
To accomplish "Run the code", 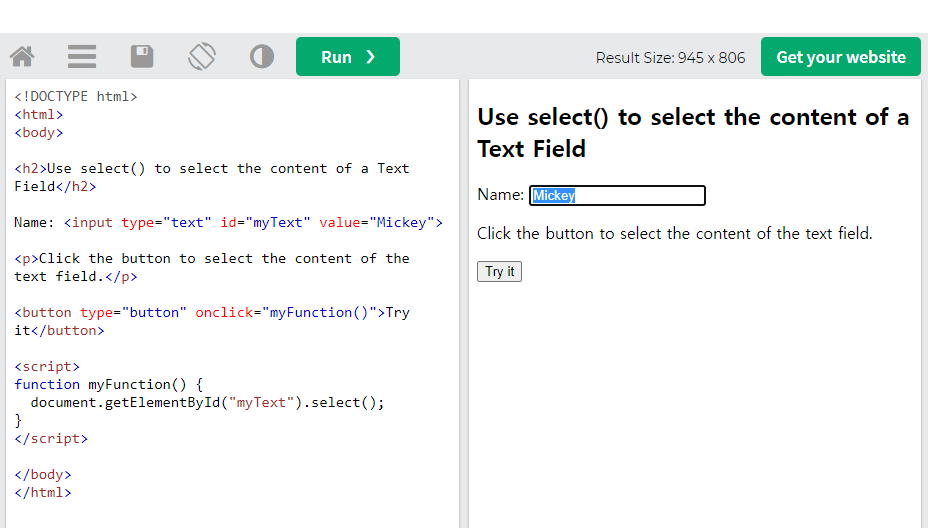I will [x=348, y=57].
